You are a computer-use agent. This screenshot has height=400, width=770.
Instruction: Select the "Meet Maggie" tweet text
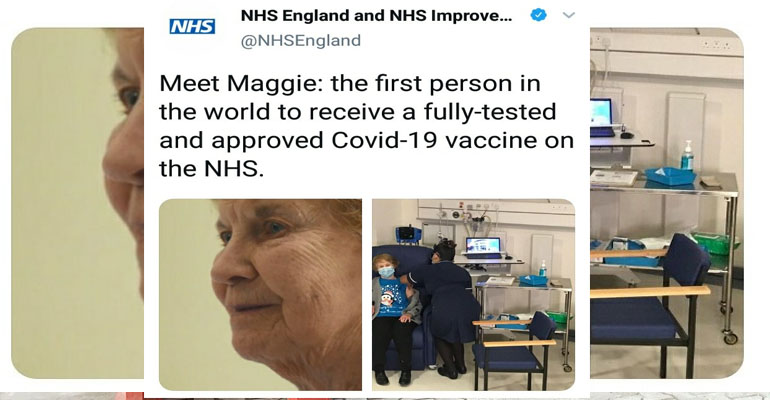(366, 126)
